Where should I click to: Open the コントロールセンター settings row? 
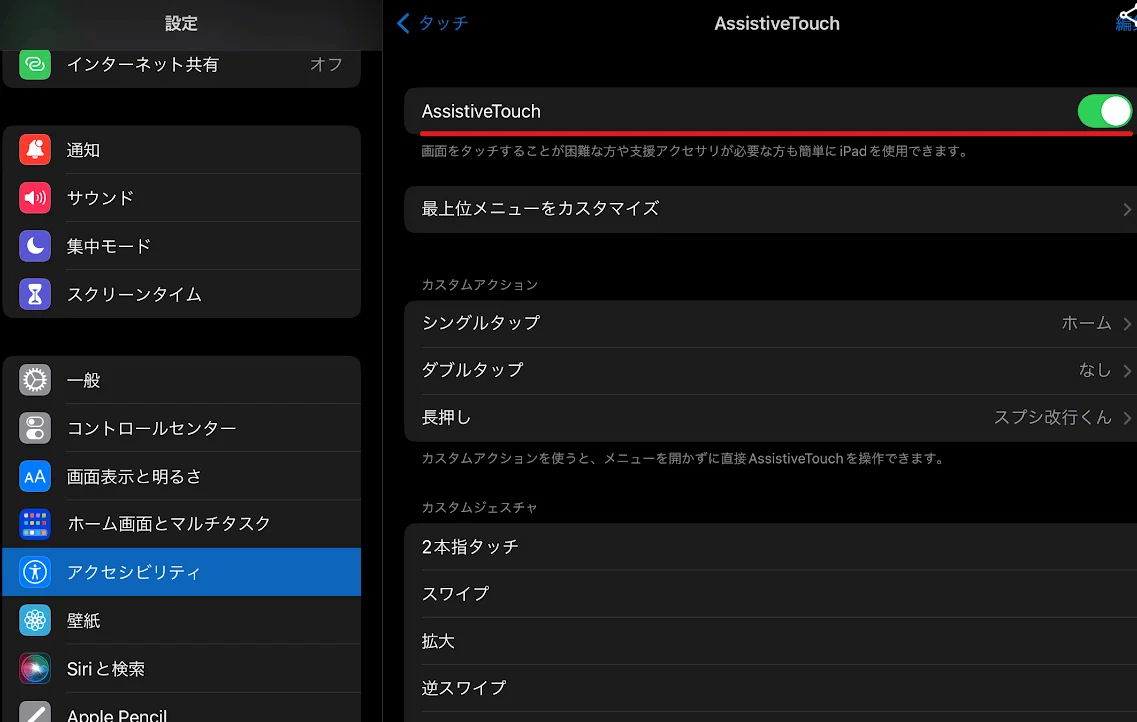pos(182,428)
